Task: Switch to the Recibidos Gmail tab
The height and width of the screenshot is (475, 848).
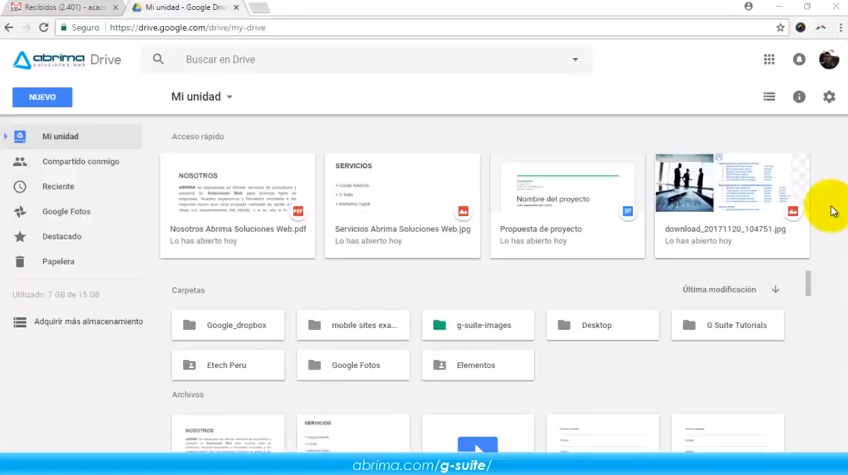Action: 64,8
